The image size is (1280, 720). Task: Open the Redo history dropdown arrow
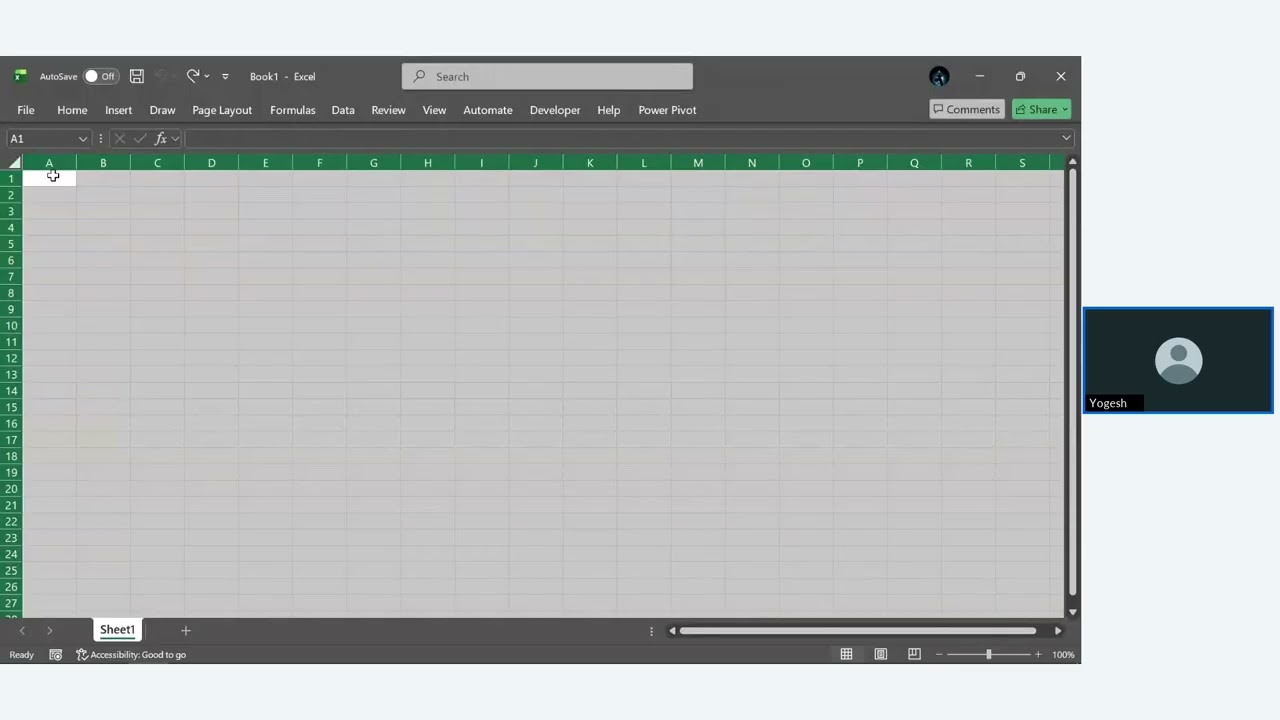coord(207,76)
